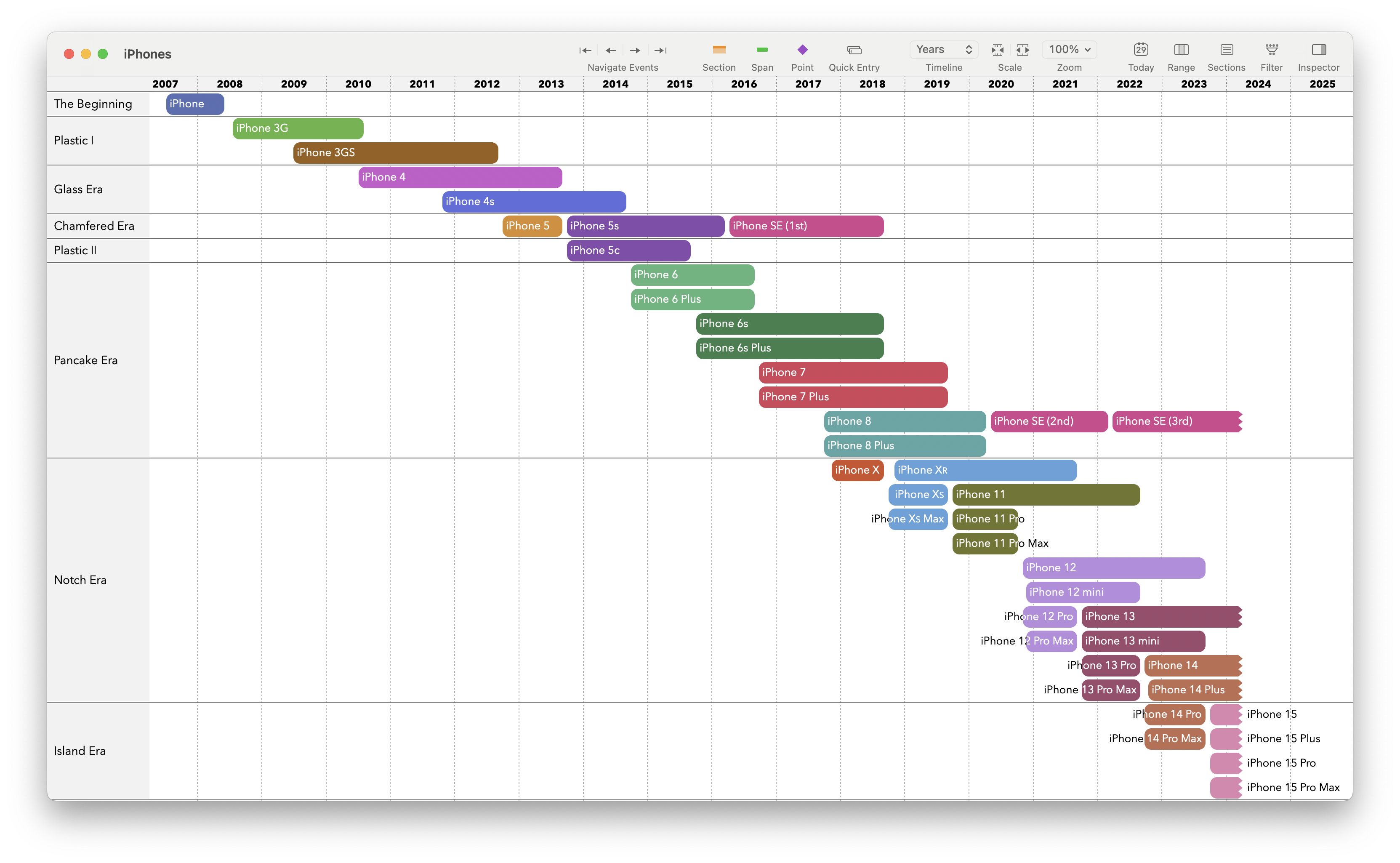This screenshot has height=863, width=1400.
Task: Select the iPhone 12 span
Action: coord(1113,568)
